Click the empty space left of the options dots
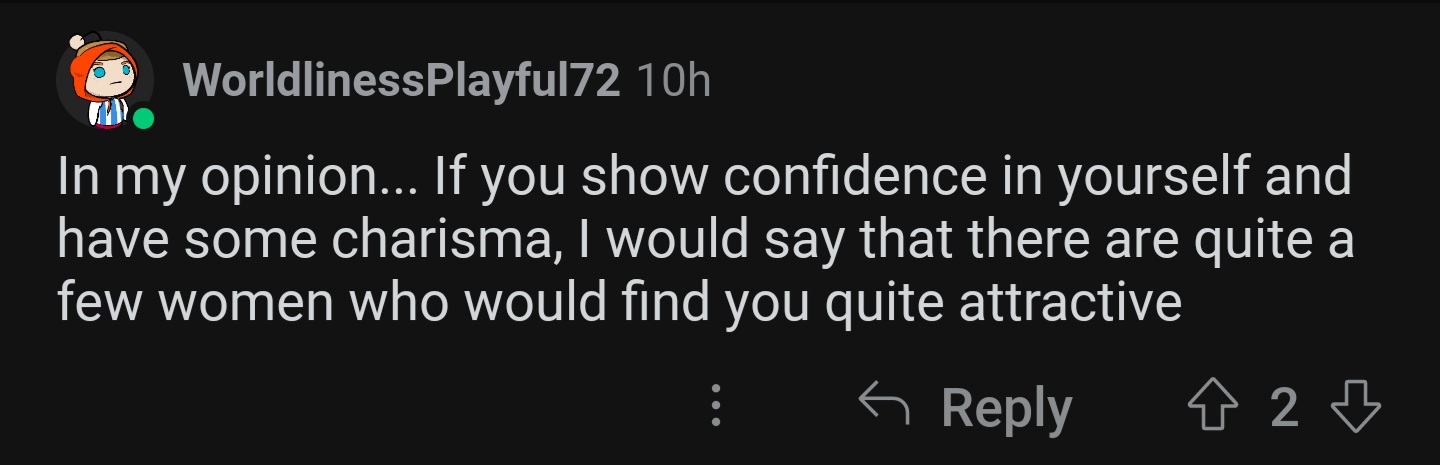 pos(380,408)
